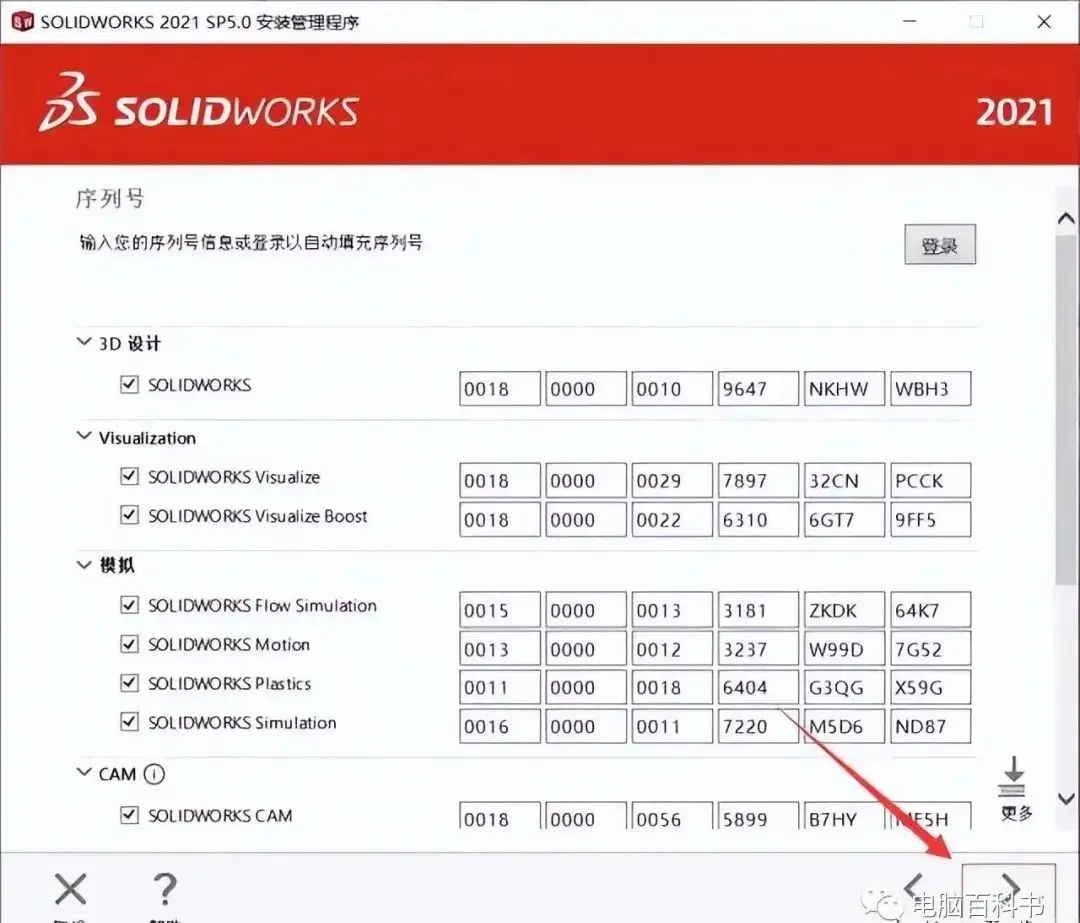Click the SOLIDWORKS logo in the red banner
The width and height of the screenshot is (1080, 923).
point(199,103)
